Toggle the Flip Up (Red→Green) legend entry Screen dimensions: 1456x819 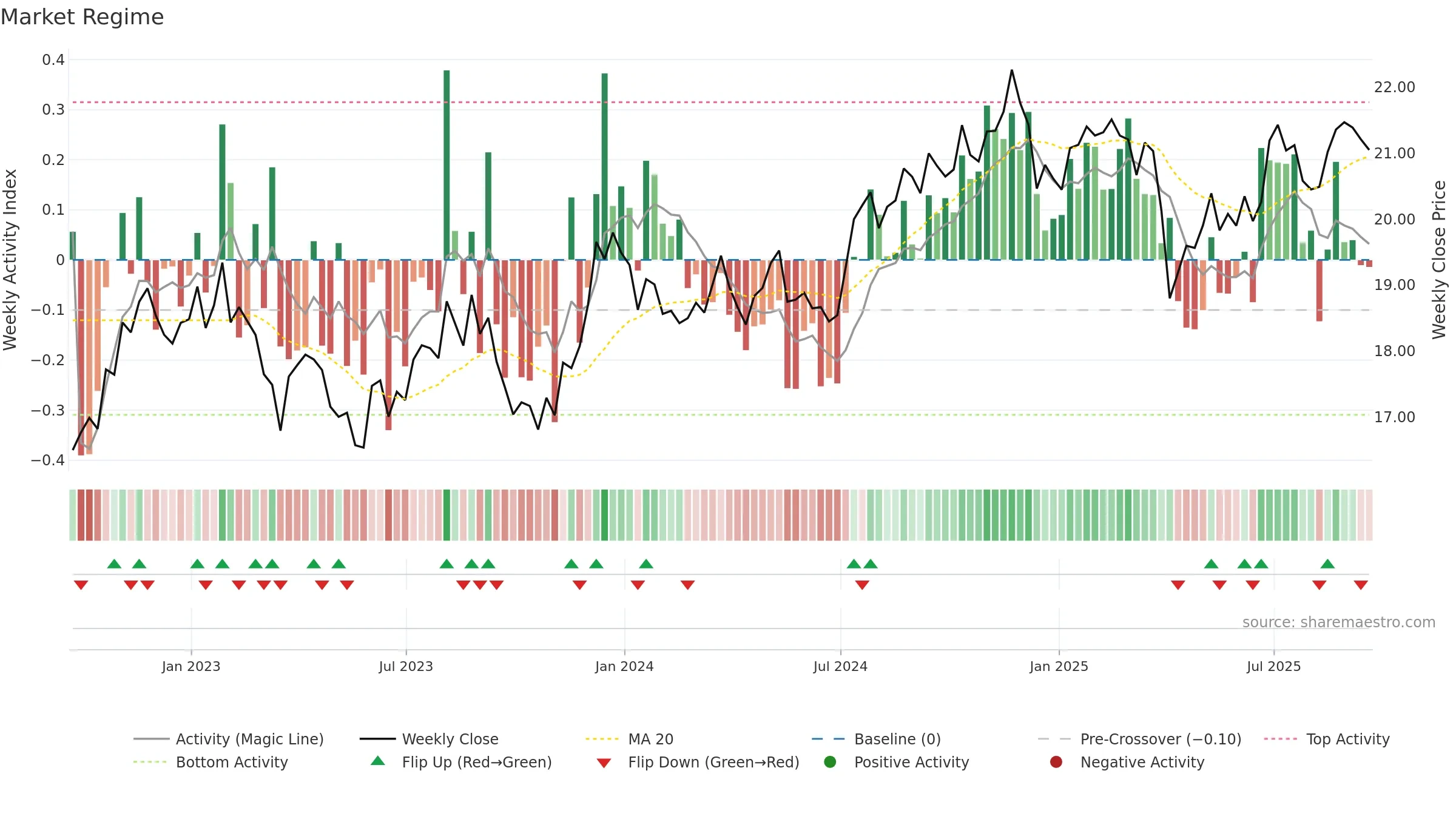click(x=461, y=762)
